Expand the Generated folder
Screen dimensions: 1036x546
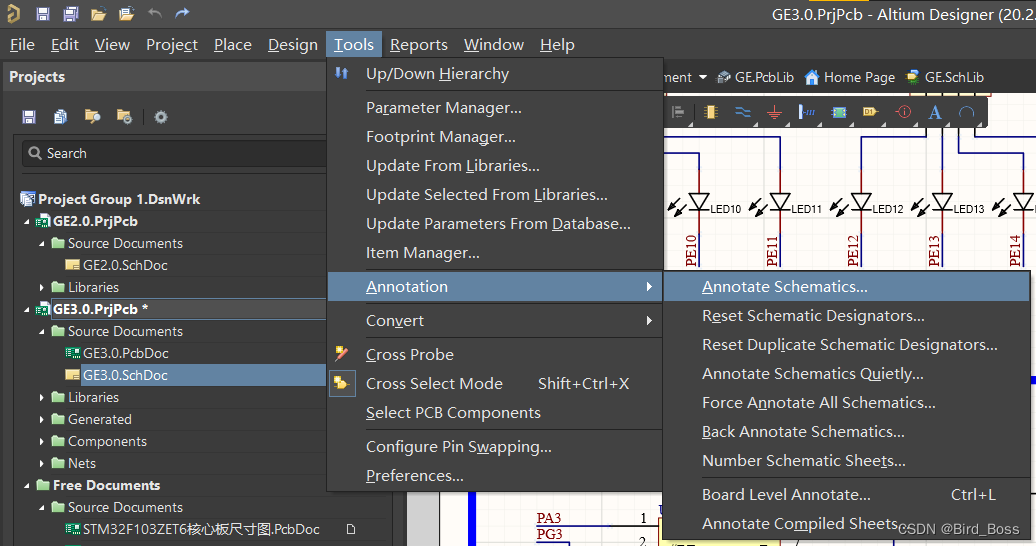pyautogui.click(x=42, y=419)
